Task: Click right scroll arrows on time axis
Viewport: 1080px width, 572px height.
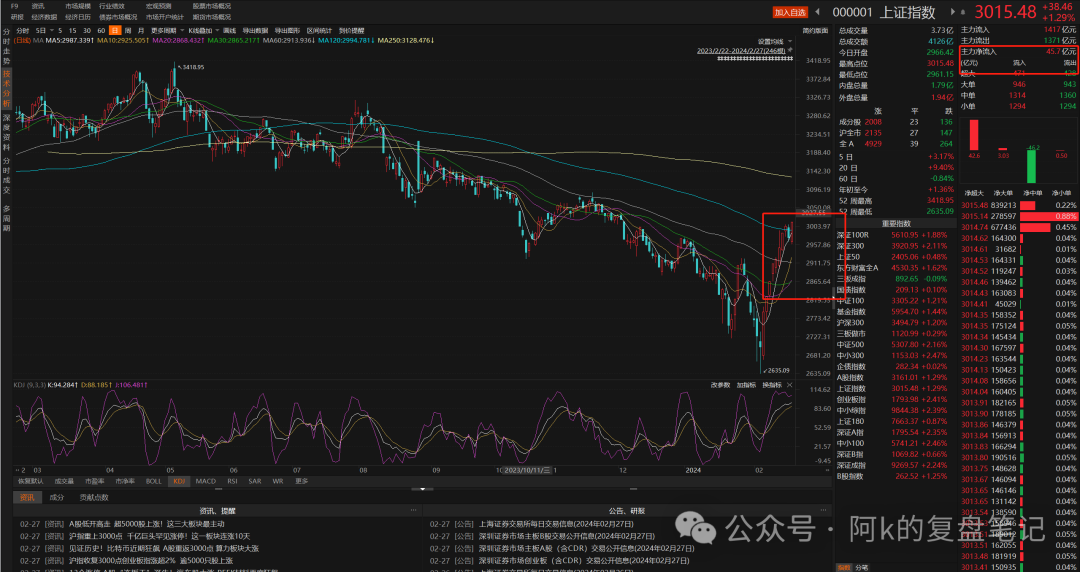Action: click(x=828, y=469)
